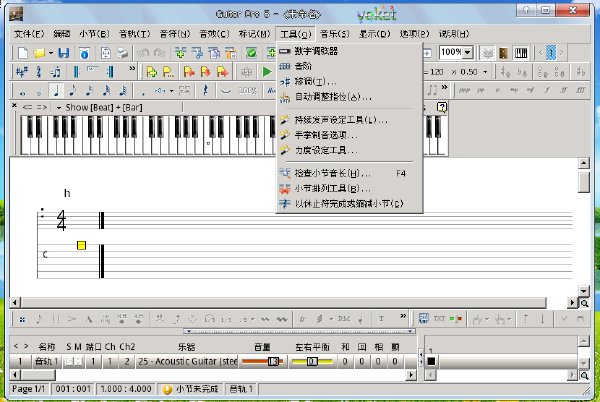Click the Page 1/1 status entry
600x402 pixels.
(x=28, y=389)
